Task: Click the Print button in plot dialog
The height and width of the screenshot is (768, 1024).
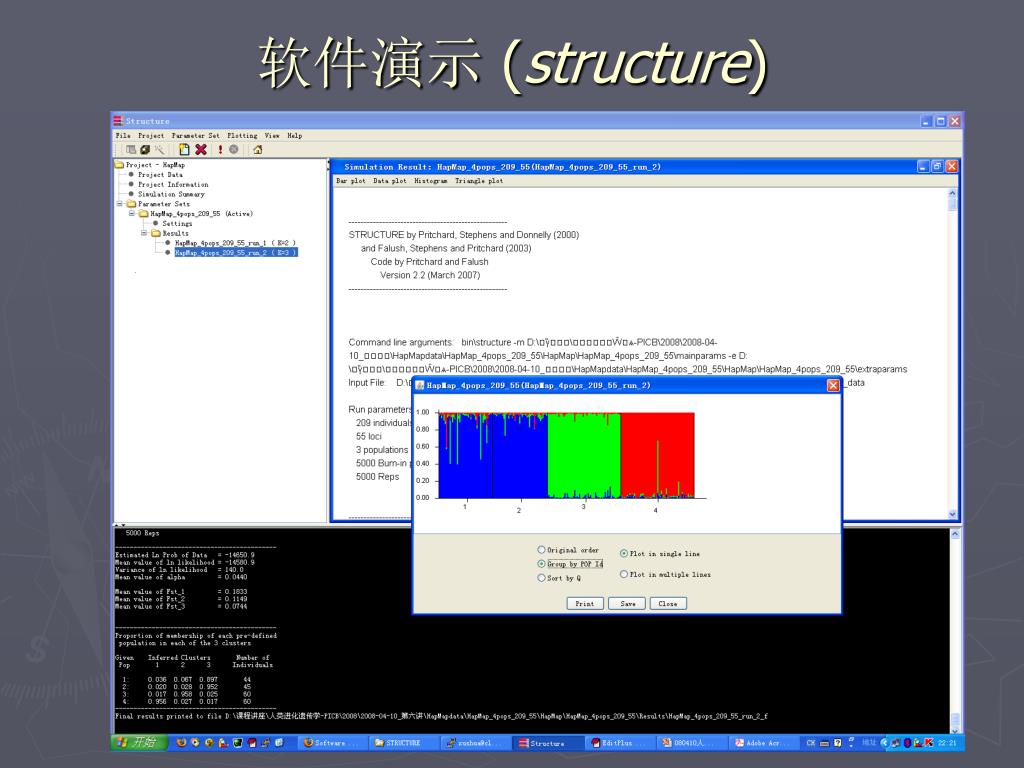Action: pyautogui.click(x=584, y=603)
